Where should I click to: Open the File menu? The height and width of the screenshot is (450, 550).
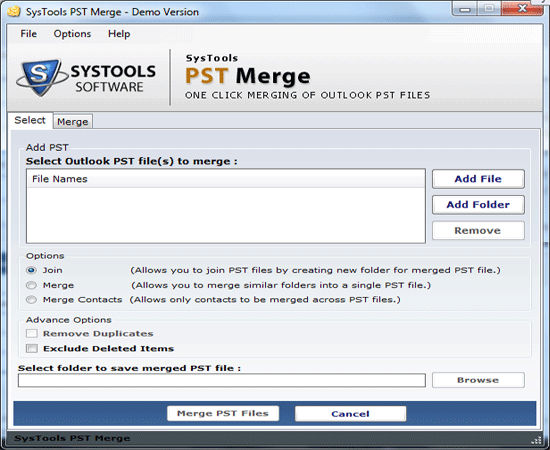(x=28, y=34)
